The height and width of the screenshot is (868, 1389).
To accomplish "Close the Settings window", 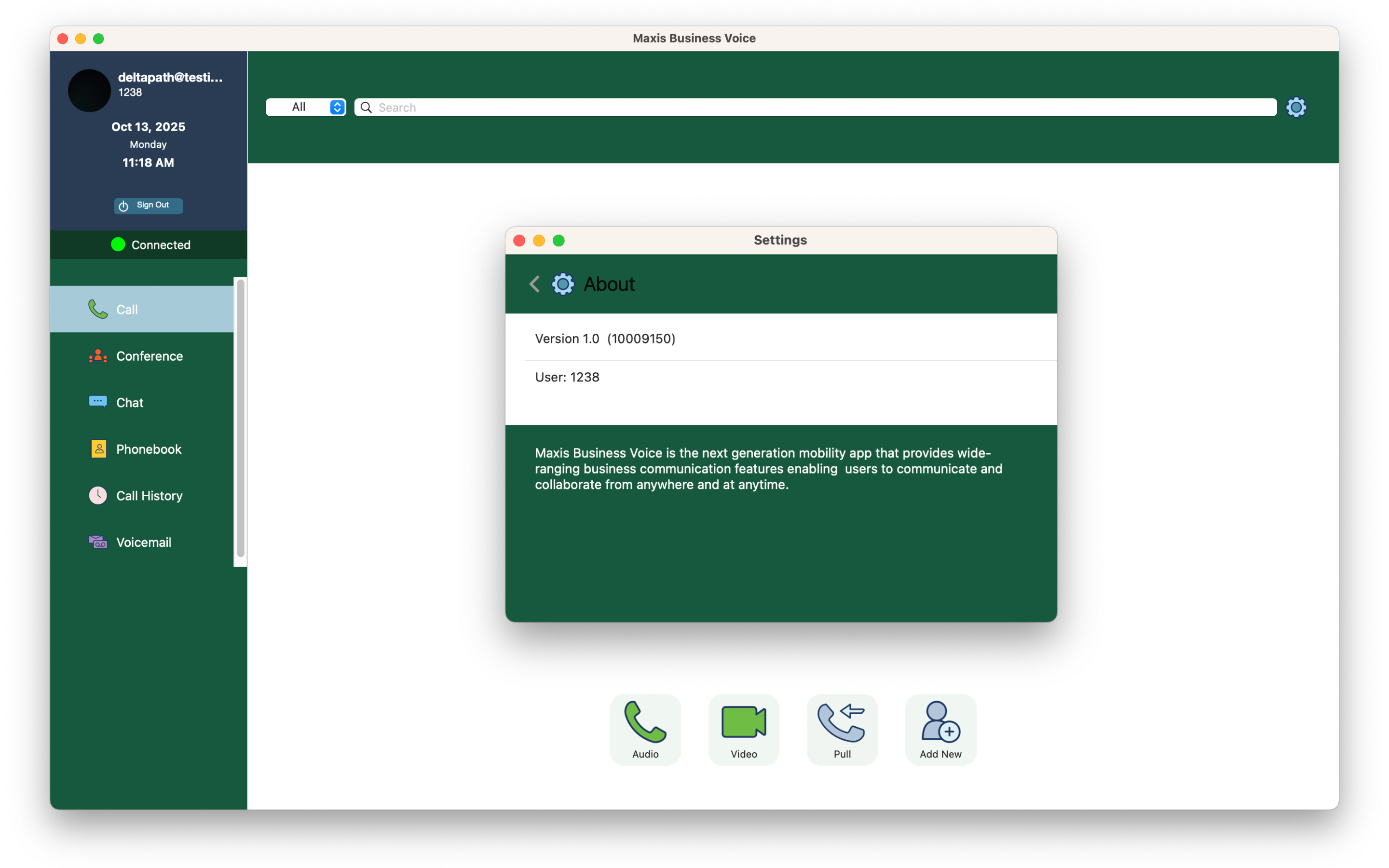I will pyautogui.click(x=519, y=240).
